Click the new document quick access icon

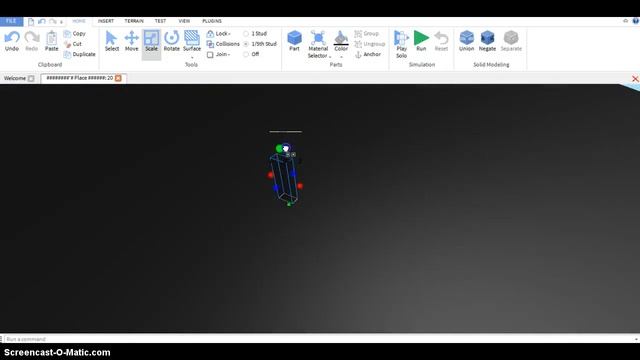tap(31, 21)
